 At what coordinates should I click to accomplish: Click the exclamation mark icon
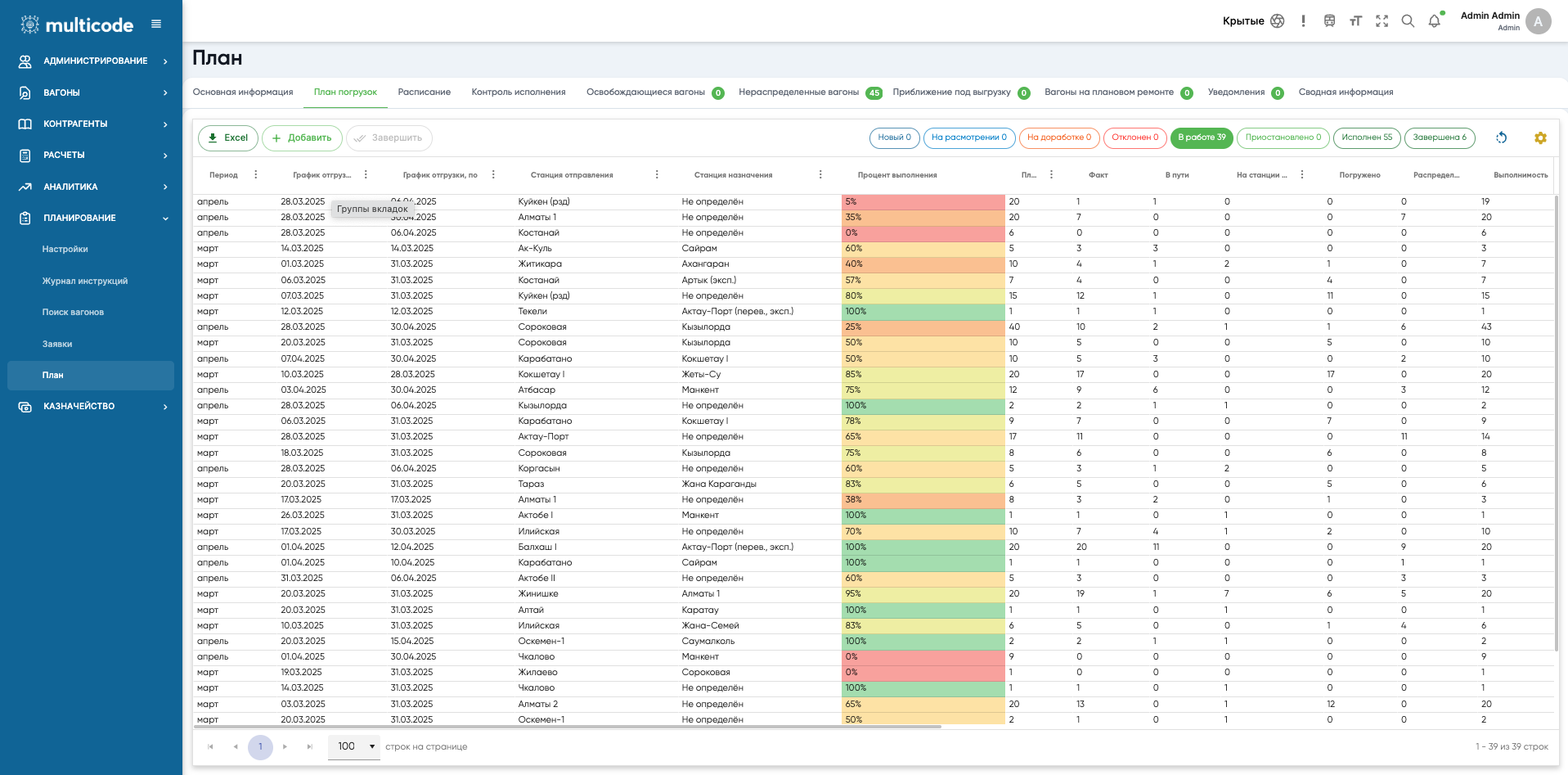pyautogui.click(x=1303, y=21)
